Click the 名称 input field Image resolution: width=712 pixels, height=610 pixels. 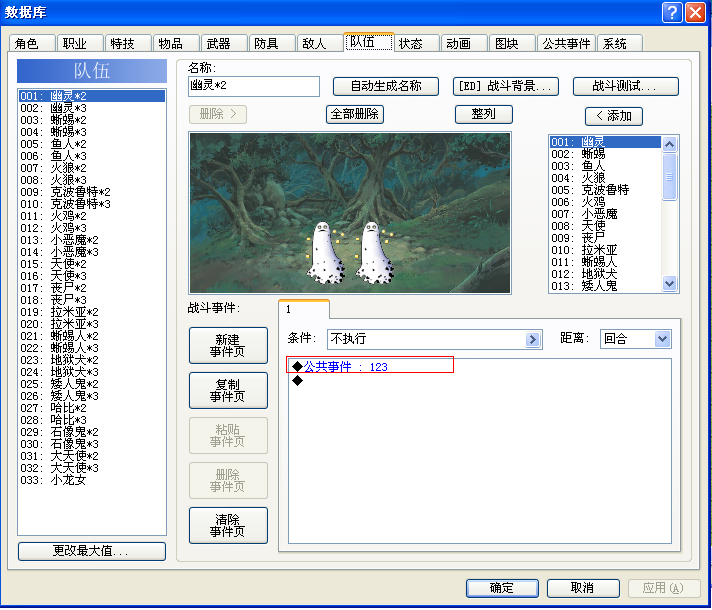[254, 86]
